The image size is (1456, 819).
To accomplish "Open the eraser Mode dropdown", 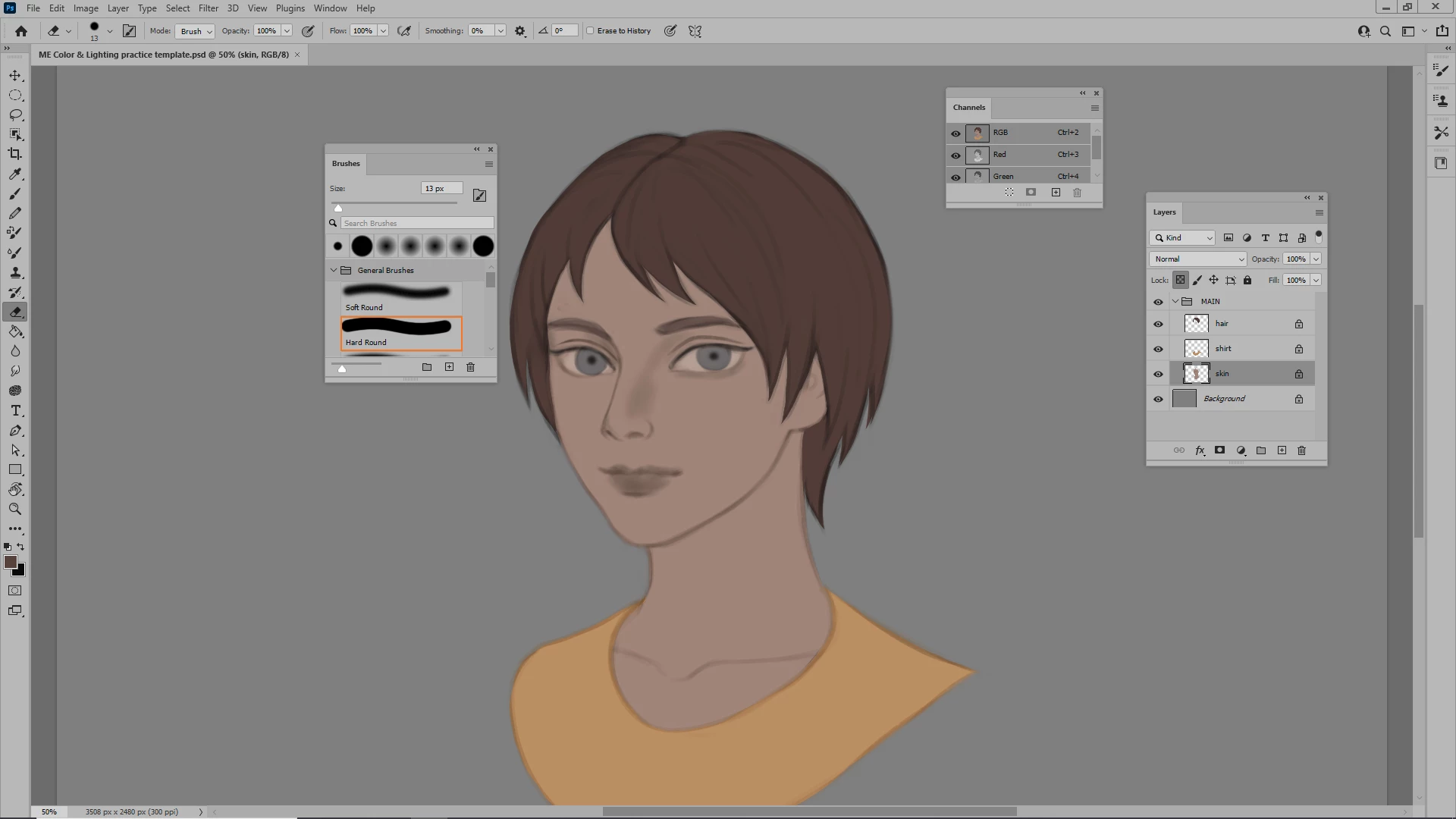I will tap(195, 31).
